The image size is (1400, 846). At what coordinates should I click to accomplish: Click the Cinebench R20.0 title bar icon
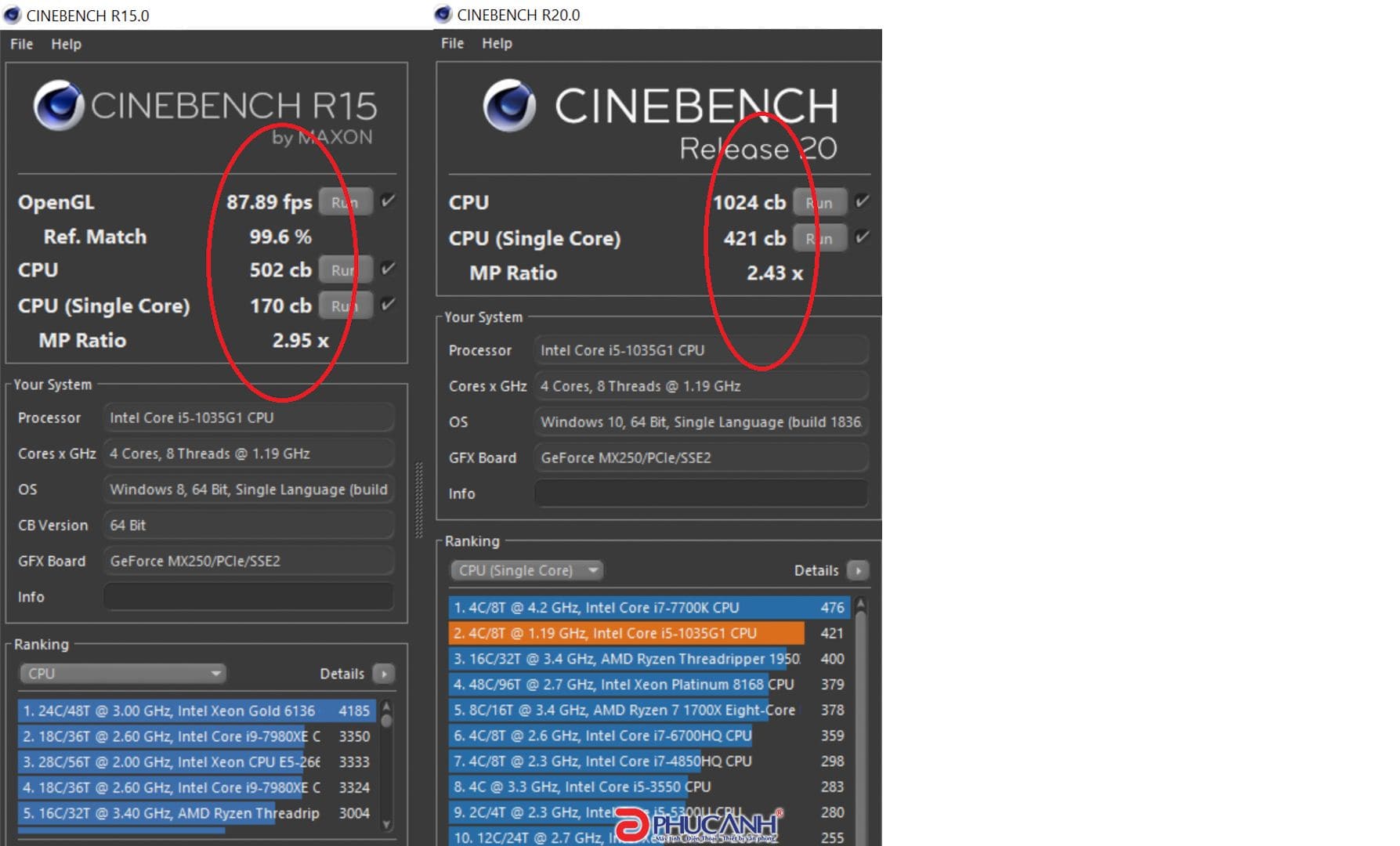point(443,14)
